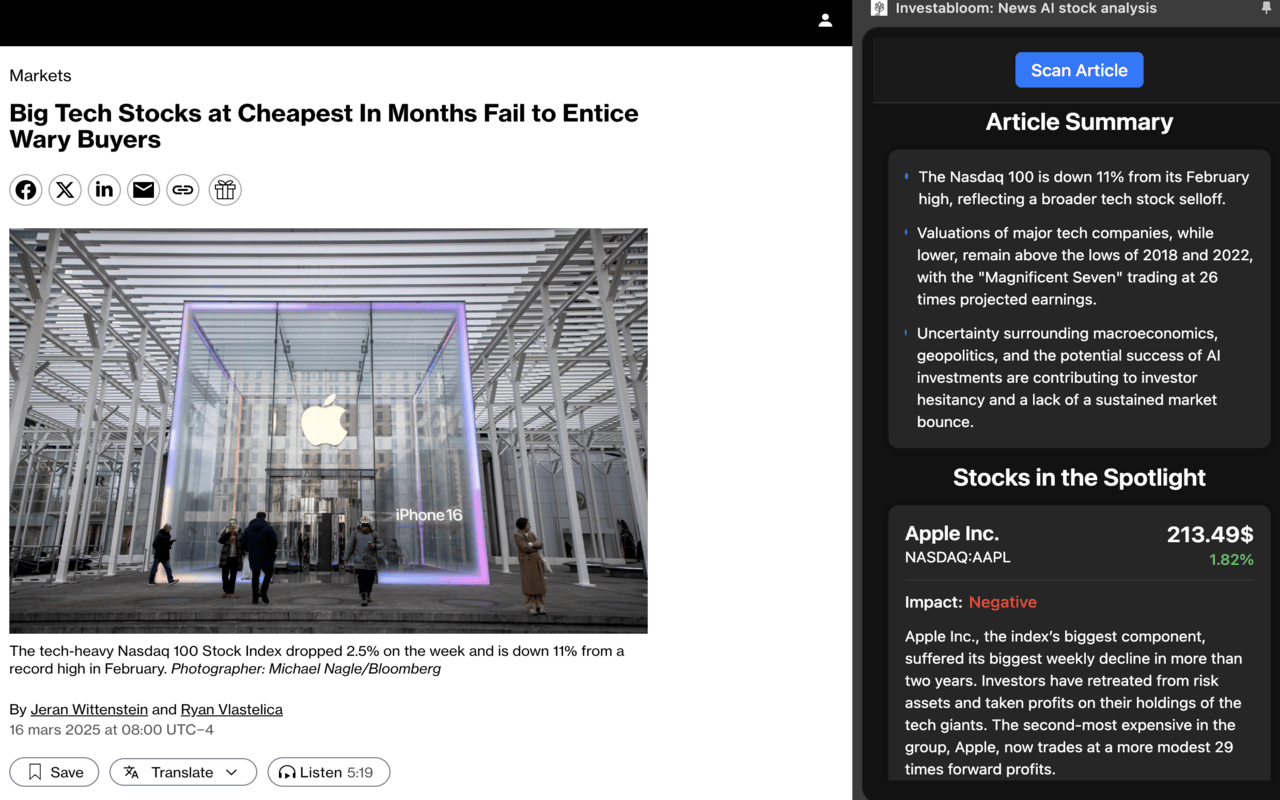
Task: Click the Negative impact label
Action: (x=1003, y=602)
